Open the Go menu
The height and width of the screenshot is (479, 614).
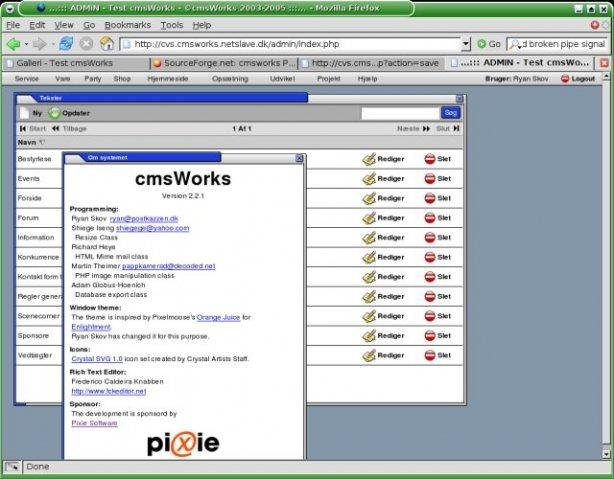[x=89, y=25]
